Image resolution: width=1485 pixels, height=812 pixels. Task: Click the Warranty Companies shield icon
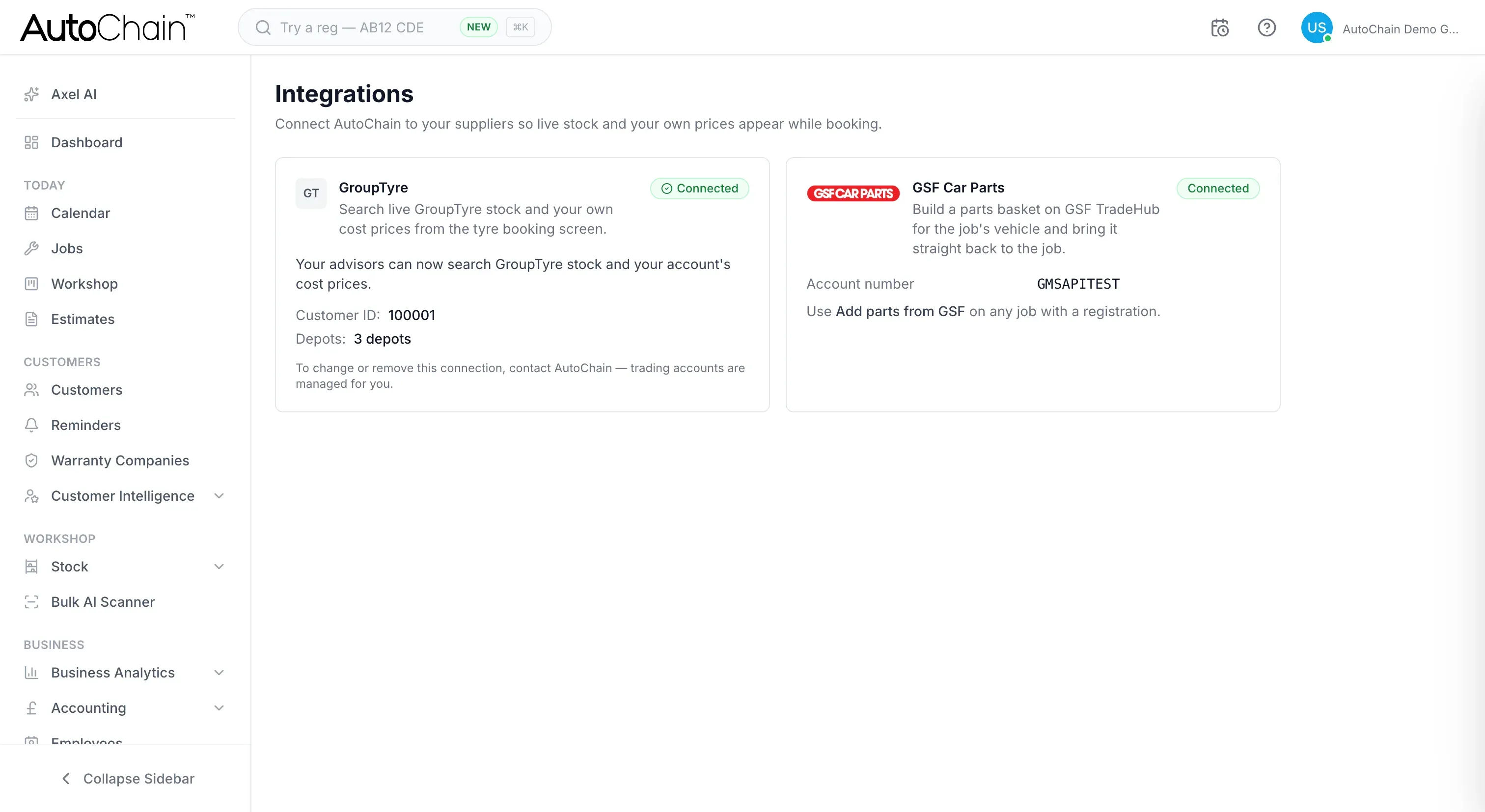31,460
